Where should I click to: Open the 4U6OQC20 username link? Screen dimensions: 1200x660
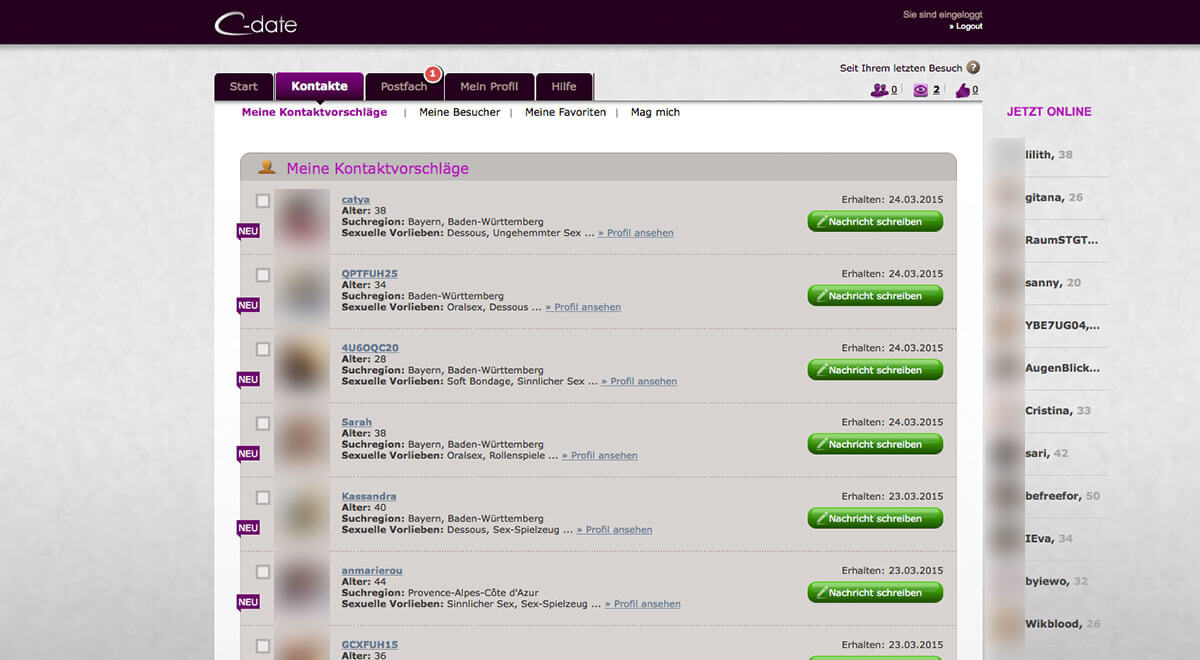click(x=370, y=348)
